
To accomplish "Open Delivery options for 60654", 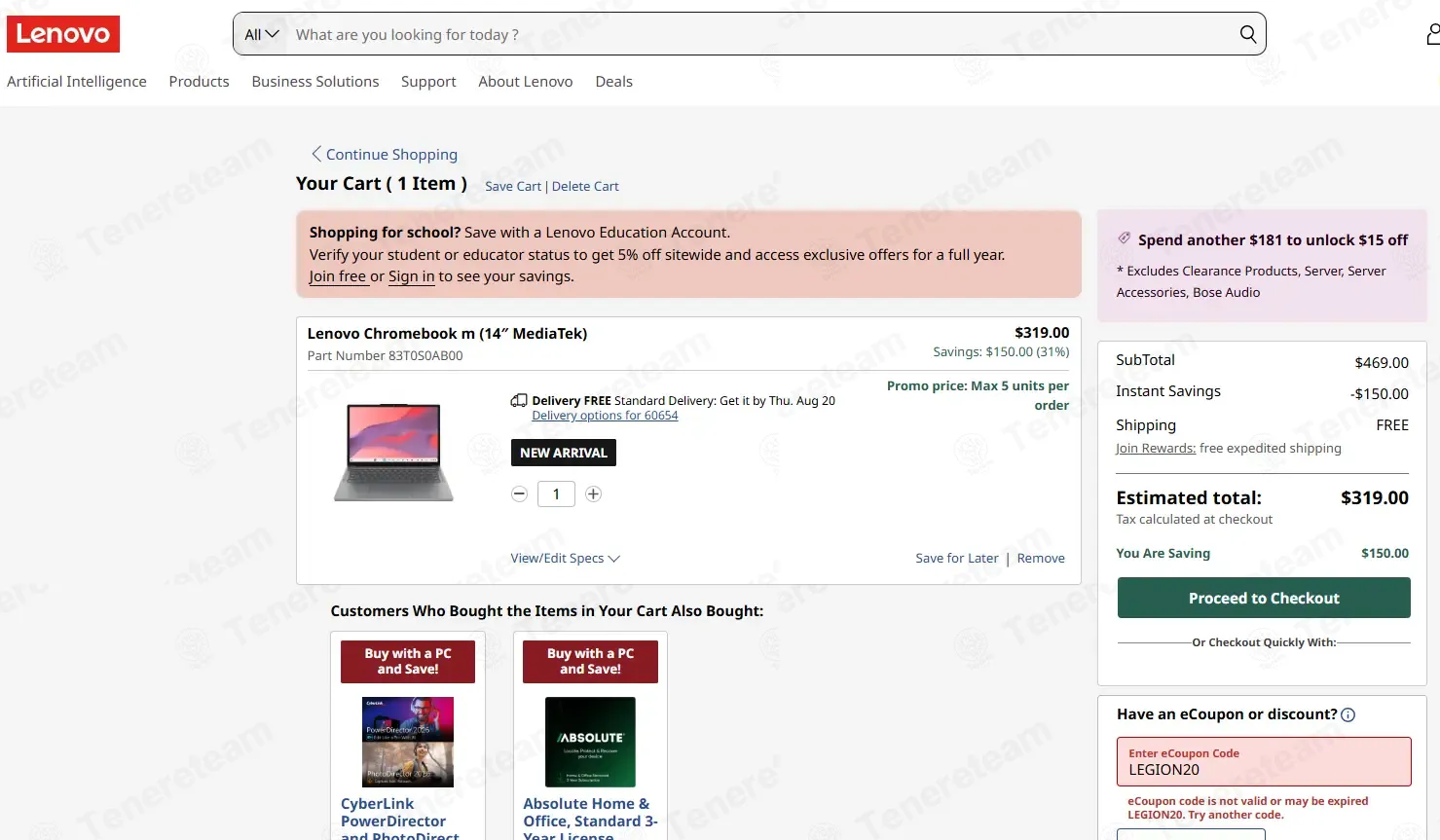I will pyautogui.click(x=605, y=416).
